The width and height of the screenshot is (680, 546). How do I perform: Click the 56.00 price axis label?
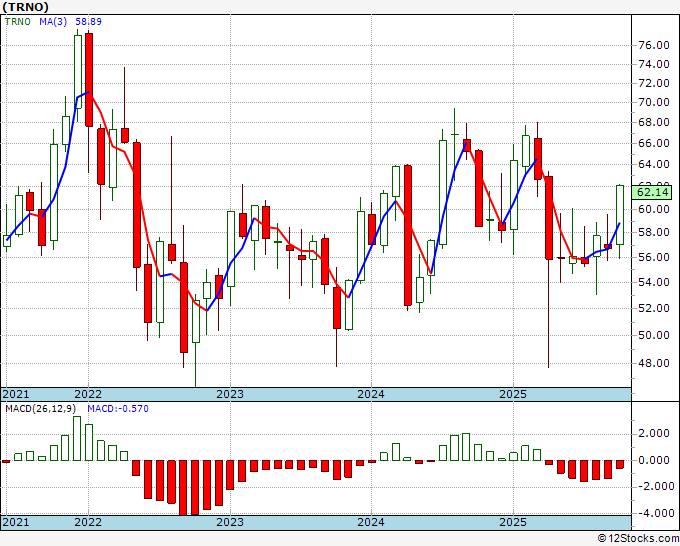coord(654,257)
